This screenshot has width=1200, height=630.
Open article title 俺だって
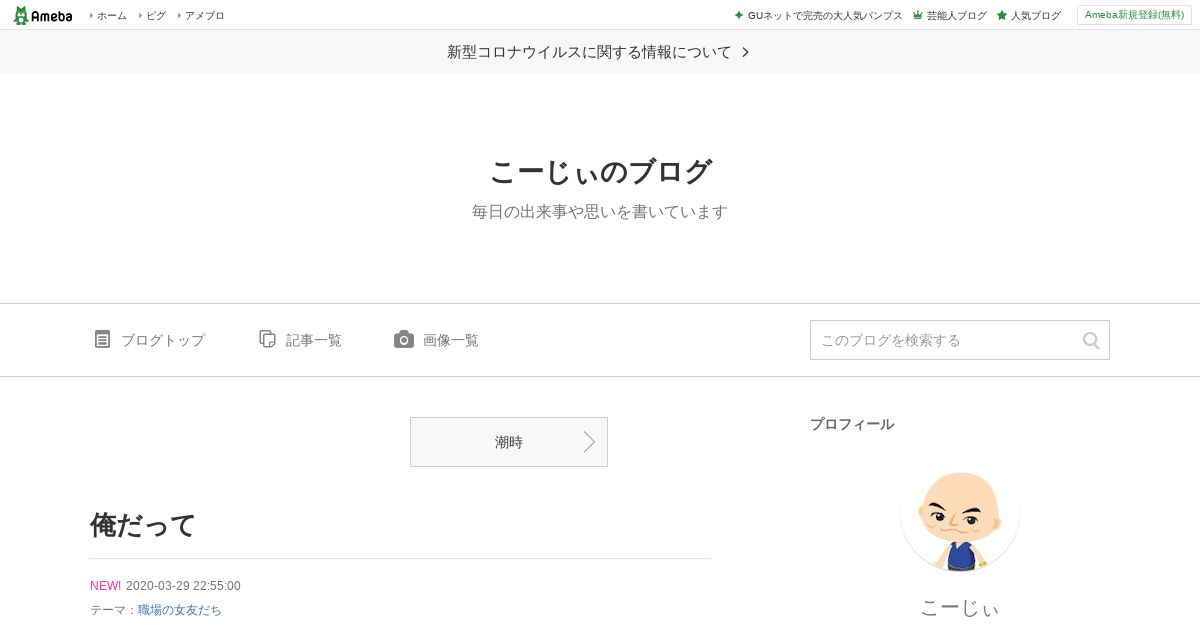point(143,525)
